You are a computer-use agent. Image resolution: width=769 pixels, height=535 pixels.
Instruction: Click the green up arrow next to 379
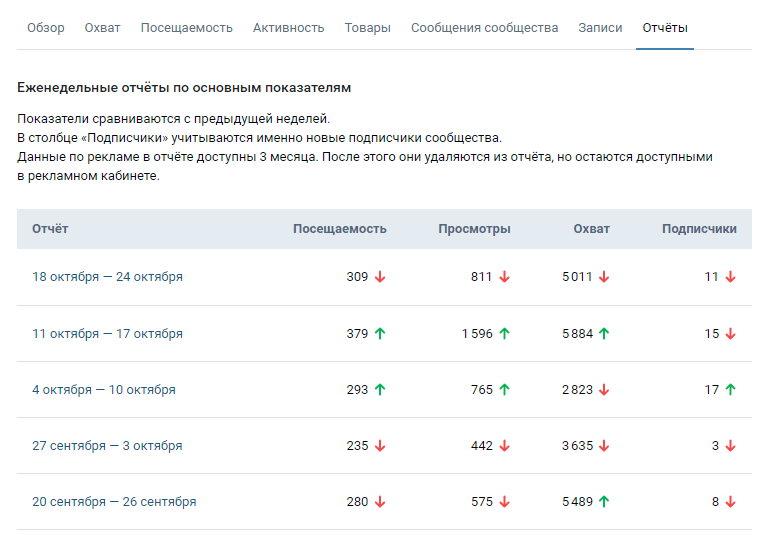[380, 334]
